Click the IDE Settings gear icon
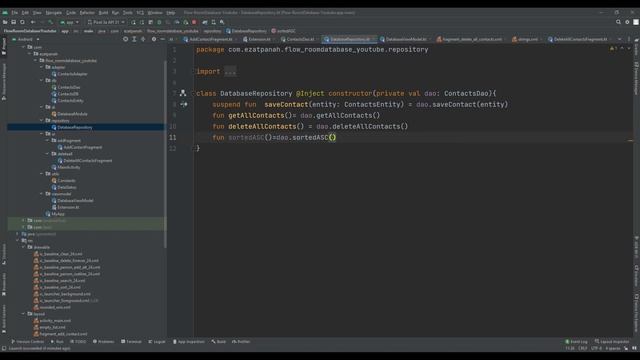This screenshot has width=640, height=360. (x=627, y=22)
